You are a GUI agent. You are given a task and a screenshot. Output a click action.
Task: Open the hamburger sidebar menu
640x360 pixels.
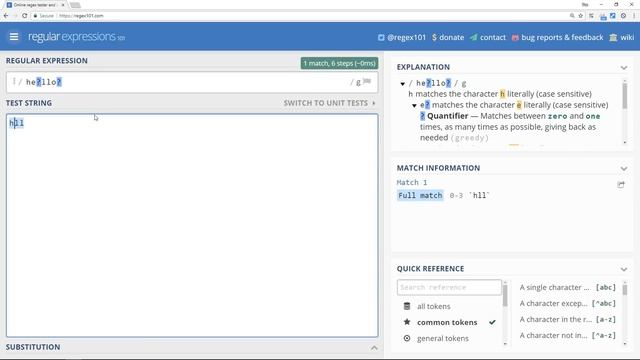click(x=14, y=37)
